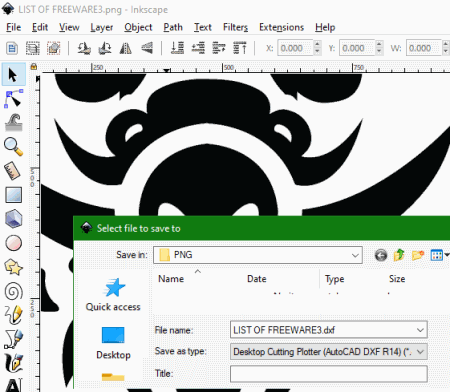Create a new folder in dialog
450x392 pixels.
418,255
